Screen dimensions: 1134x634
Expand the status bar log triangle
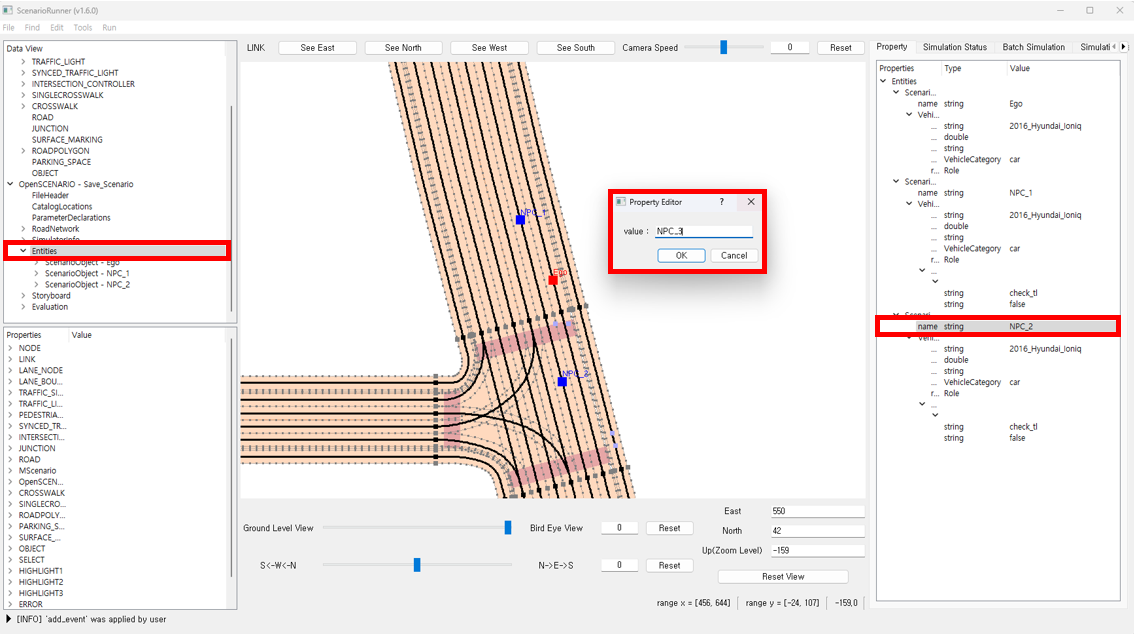click(9, 620)
